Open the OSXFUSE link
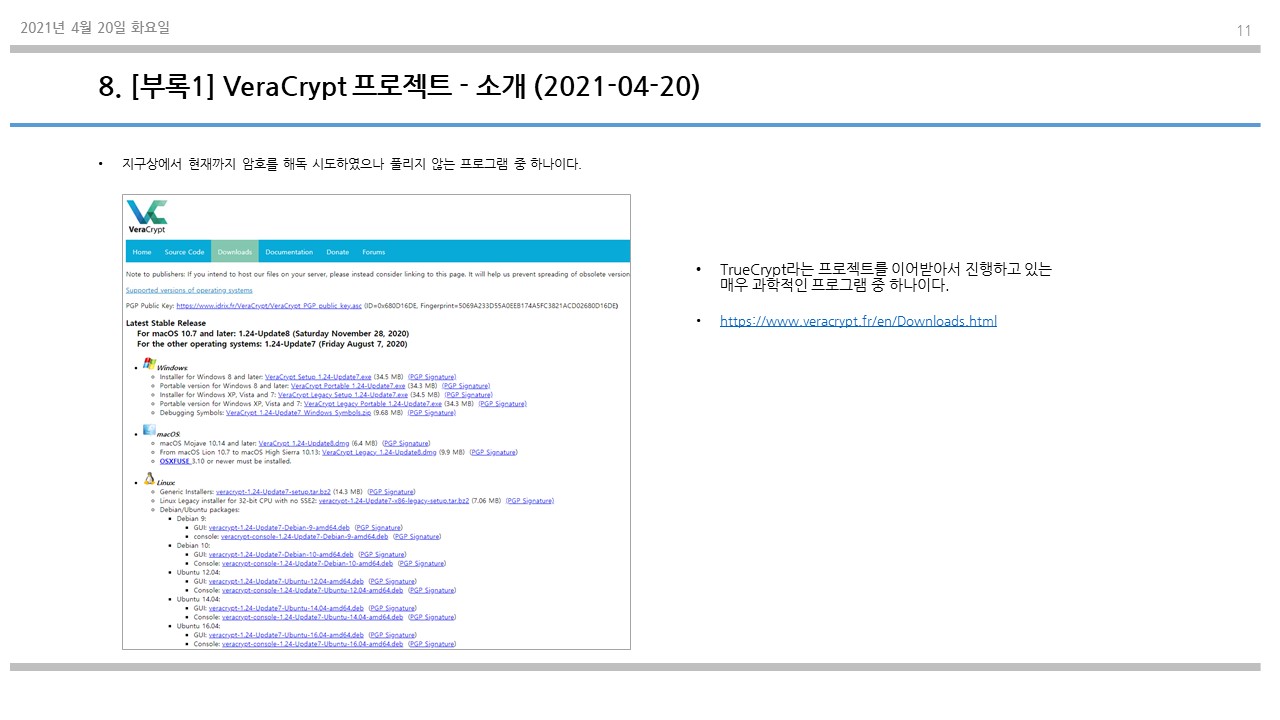 174,461
